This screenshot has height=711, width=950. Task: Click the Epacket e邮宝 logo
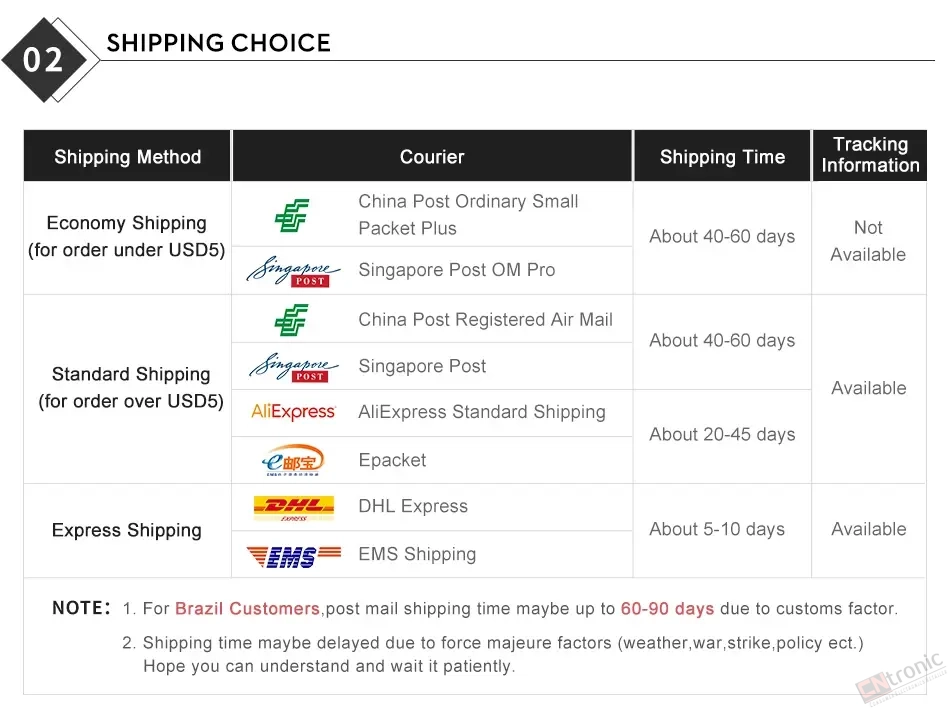pyautogui.click(x=293, y=460)
